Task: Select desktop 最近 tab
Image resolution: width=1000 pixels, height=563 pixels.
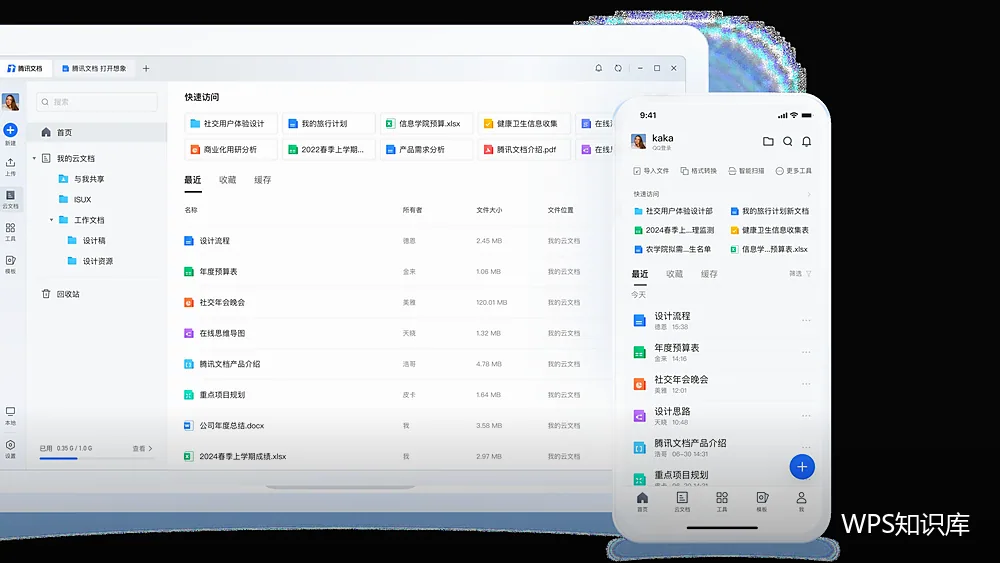Action: (x=193, y=180)
